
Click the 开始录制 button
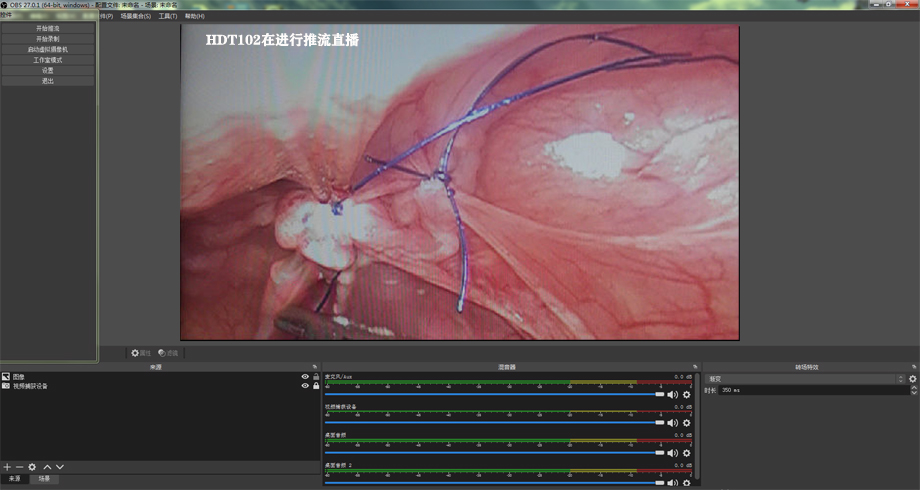tap(48, 39)
